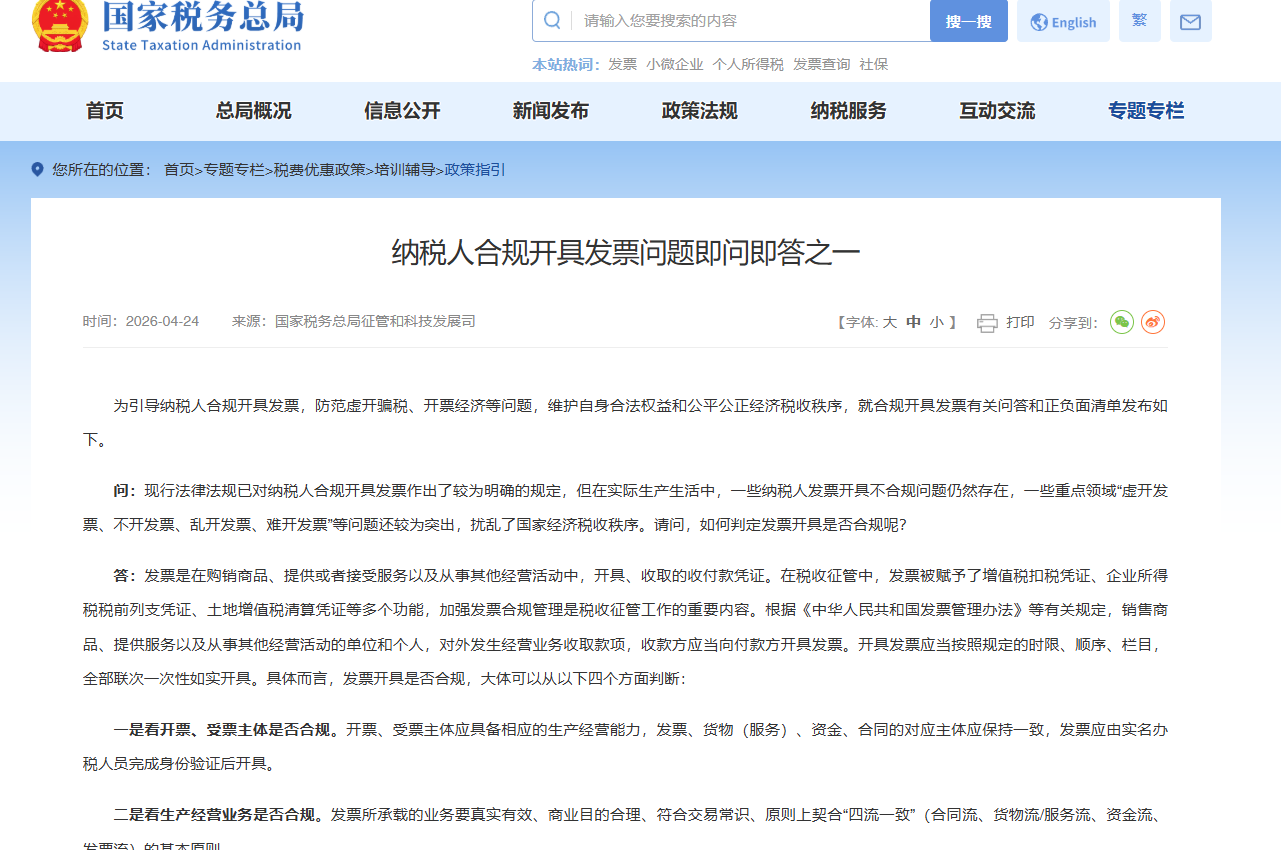
Task: Click the magnifier search icon
Action: (552, 21)
